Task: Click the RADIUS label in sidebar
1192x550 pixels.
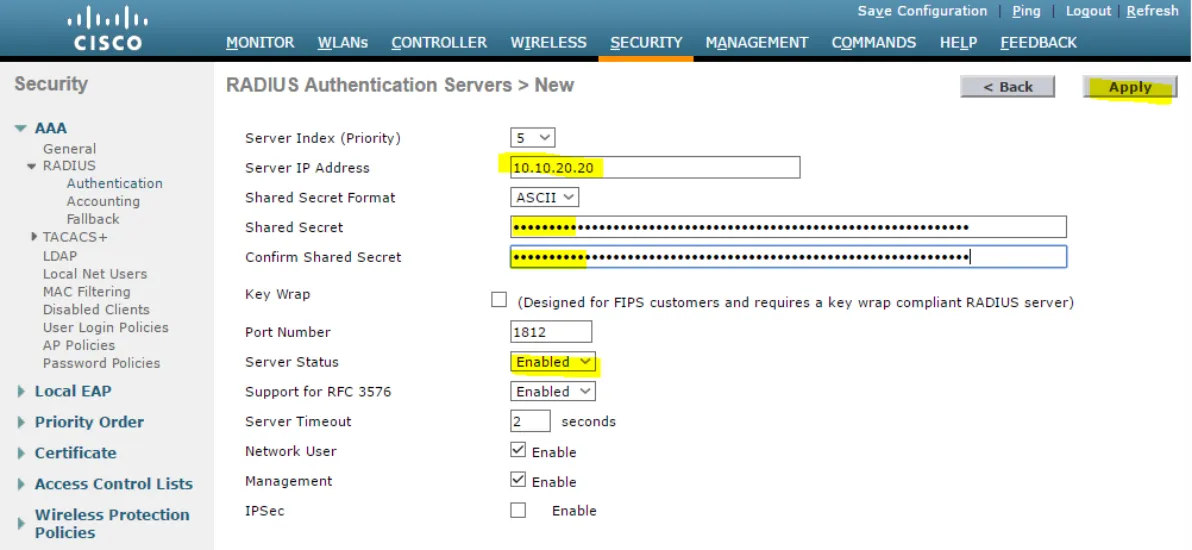Action: click(69, 166)
